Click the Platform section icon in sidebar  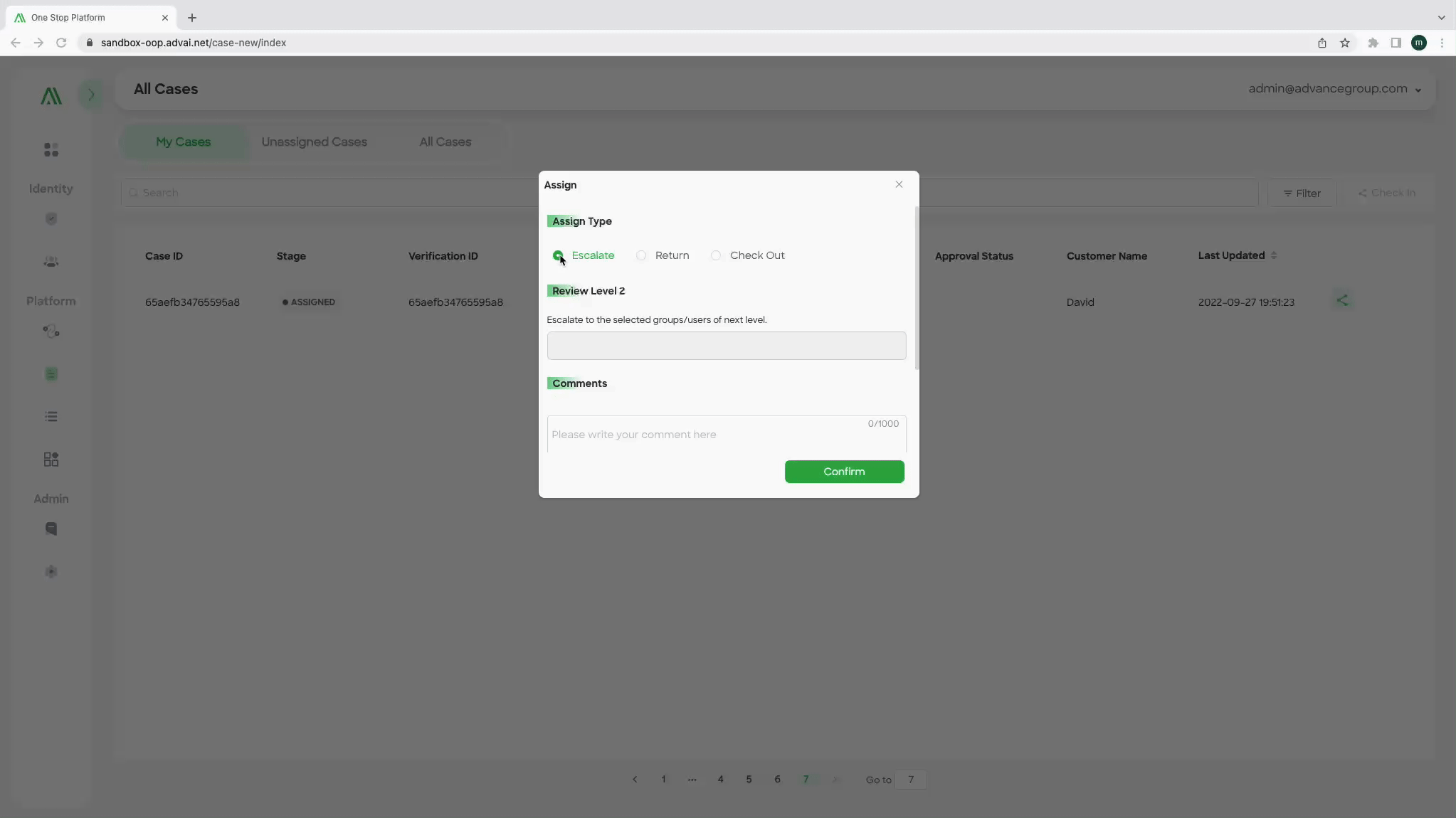click(x=51, y=331)
